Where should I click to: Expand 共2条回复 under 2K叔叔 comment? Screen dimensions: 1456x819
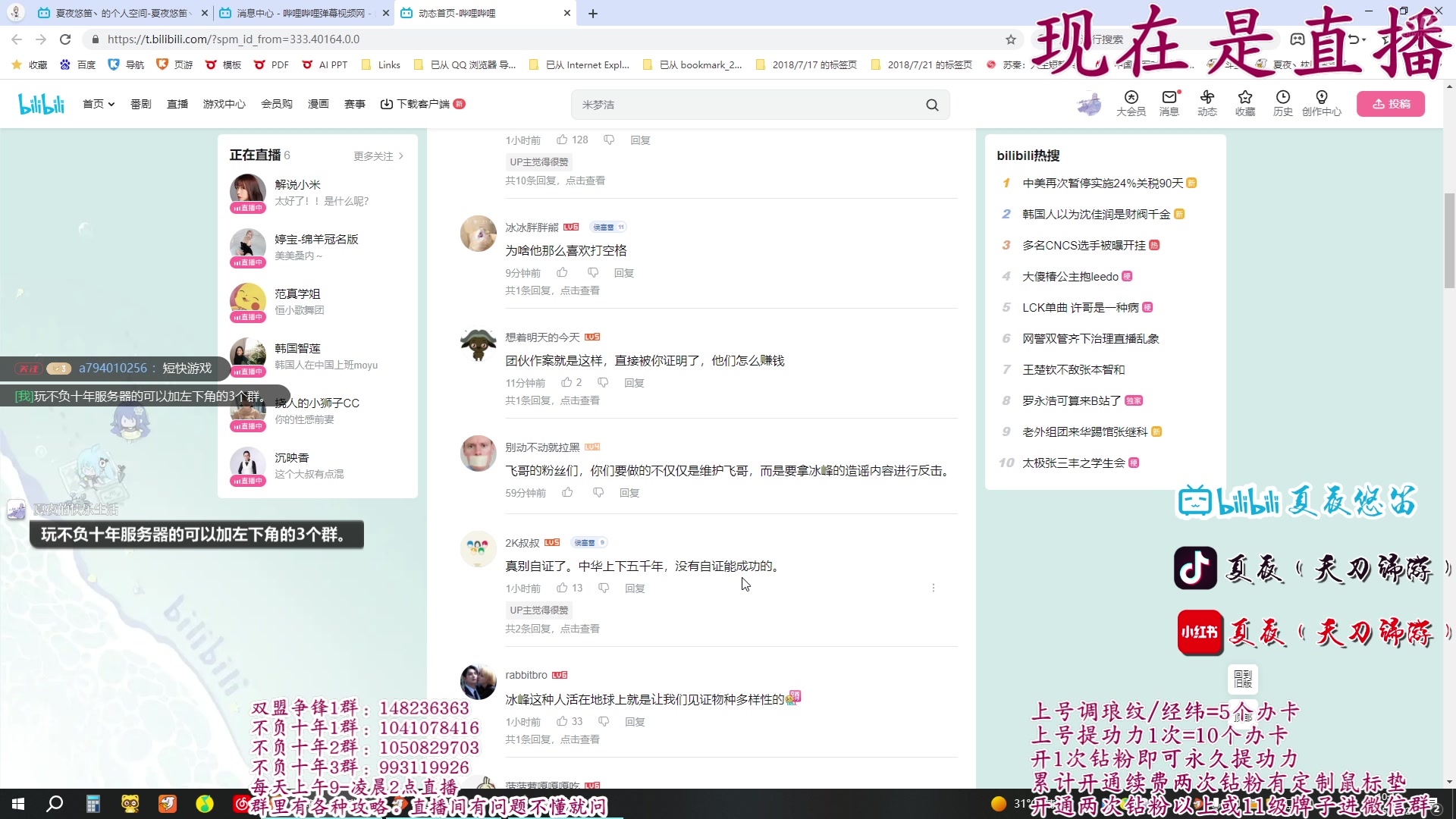tap(553, 629)
